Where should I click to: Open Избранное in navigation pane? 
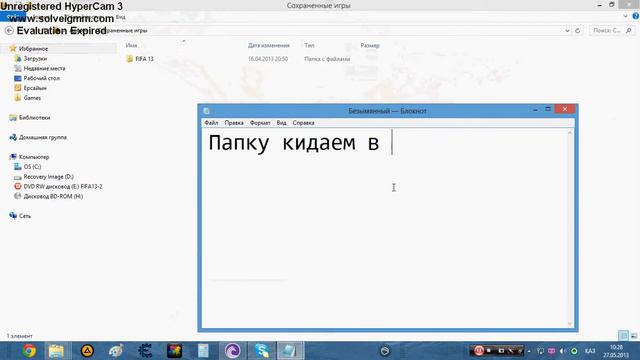[x=33, y=49]
